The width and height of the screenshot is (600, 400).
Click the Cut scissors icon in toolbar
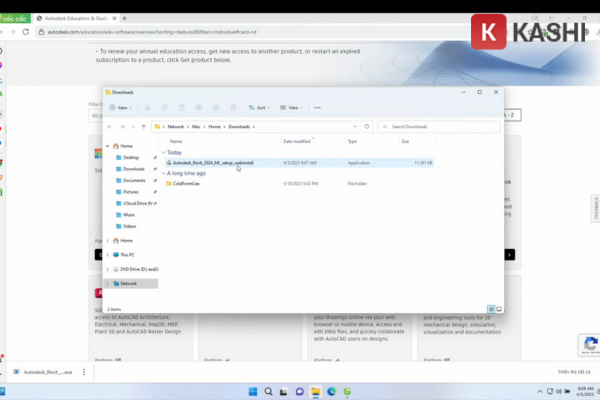point(147,107)
